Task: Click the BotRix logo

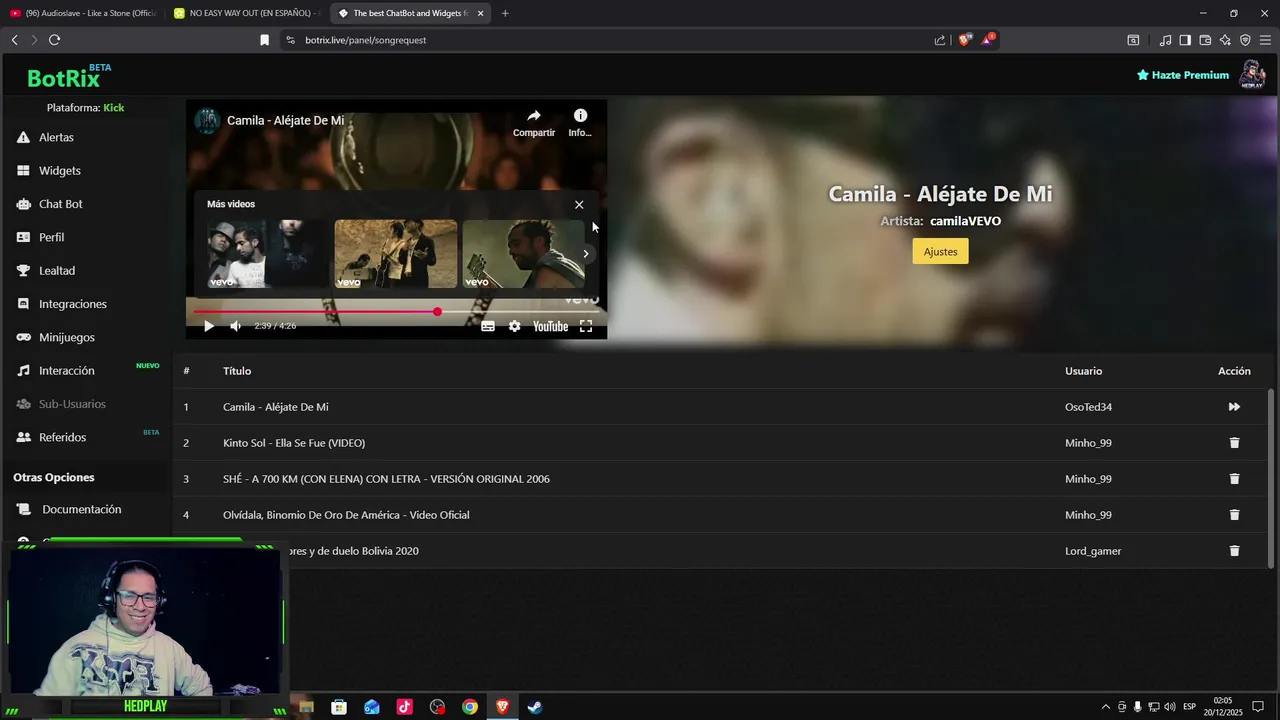Action: (x=68, y=77)
